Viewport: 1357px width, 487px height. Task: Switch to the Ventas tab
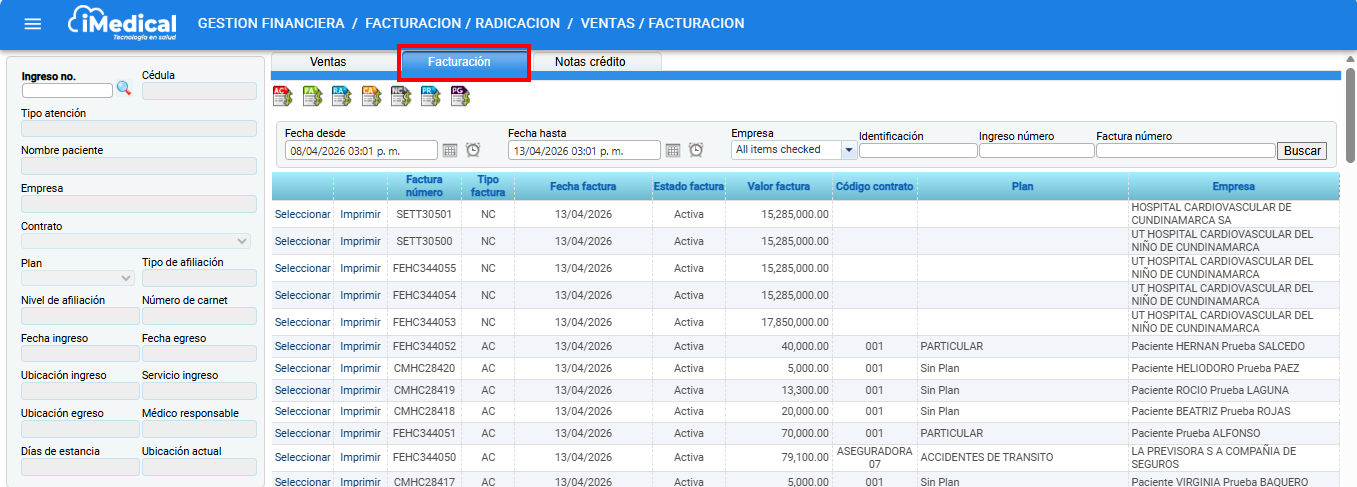[328, 62]
